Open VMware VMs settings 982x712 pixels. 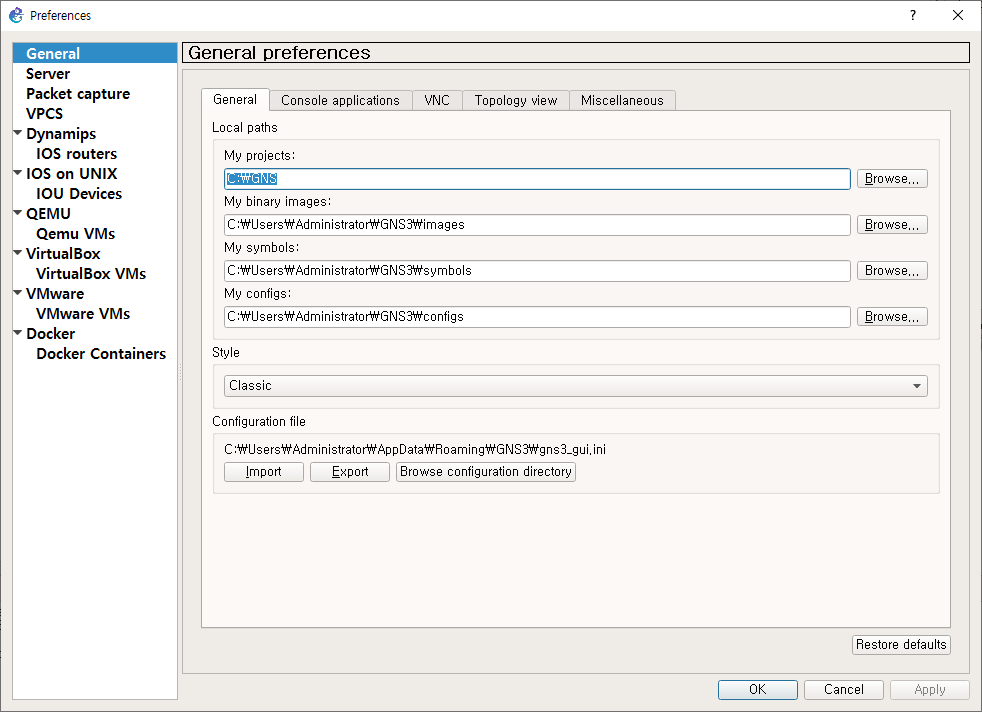tap(83, 314)
